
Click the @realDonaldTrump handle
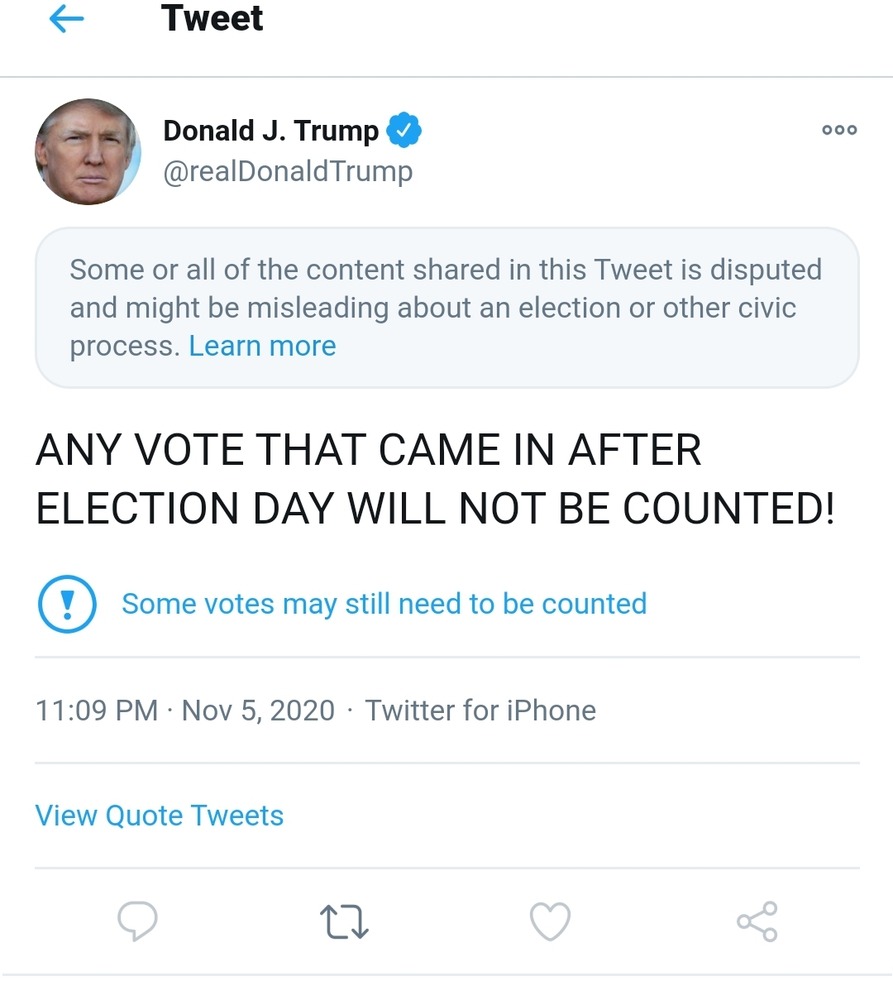point(288,171)
